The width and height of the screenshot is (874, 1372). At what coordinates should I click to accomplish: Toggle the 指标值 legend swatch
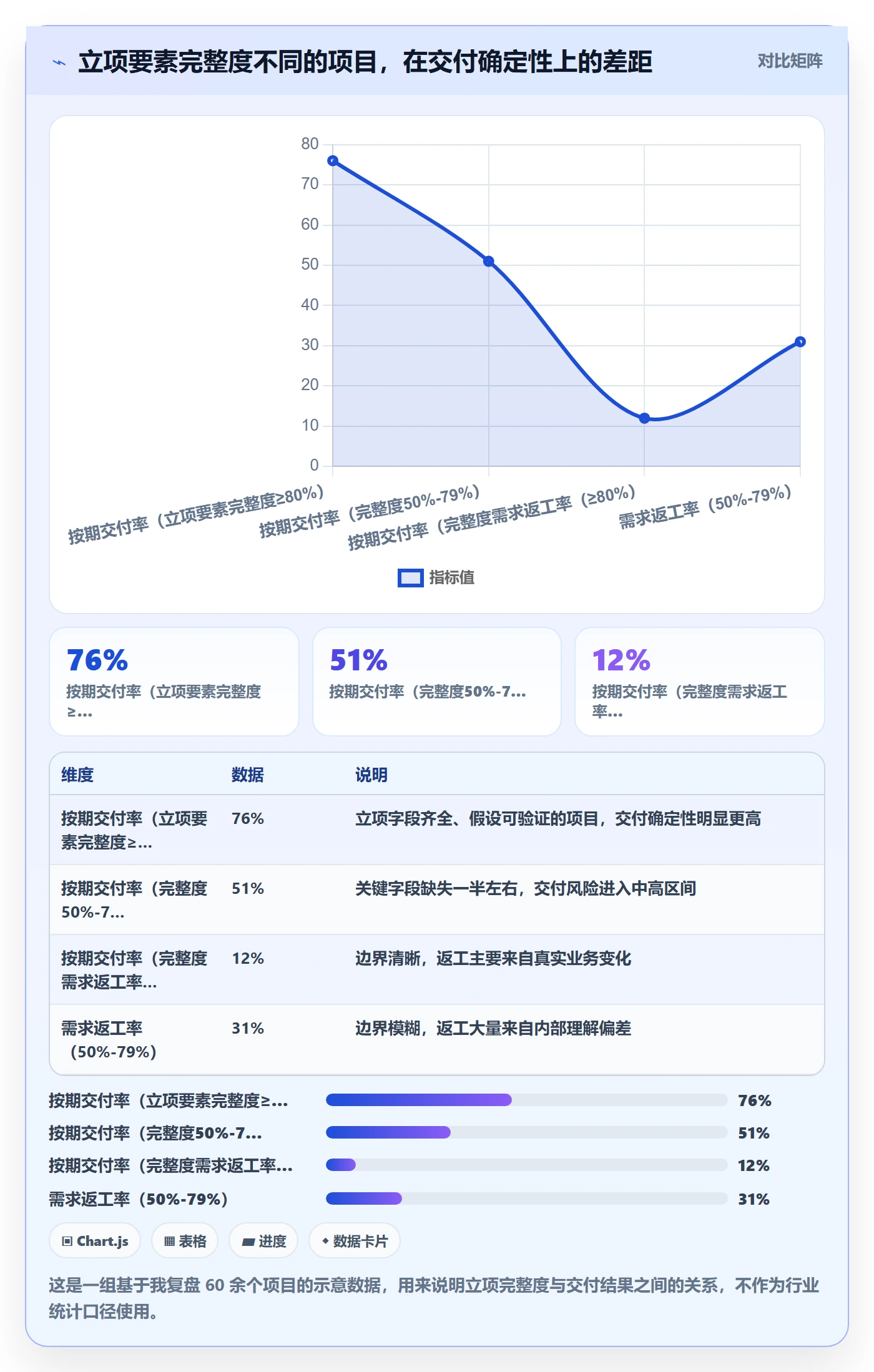[410, 577]
